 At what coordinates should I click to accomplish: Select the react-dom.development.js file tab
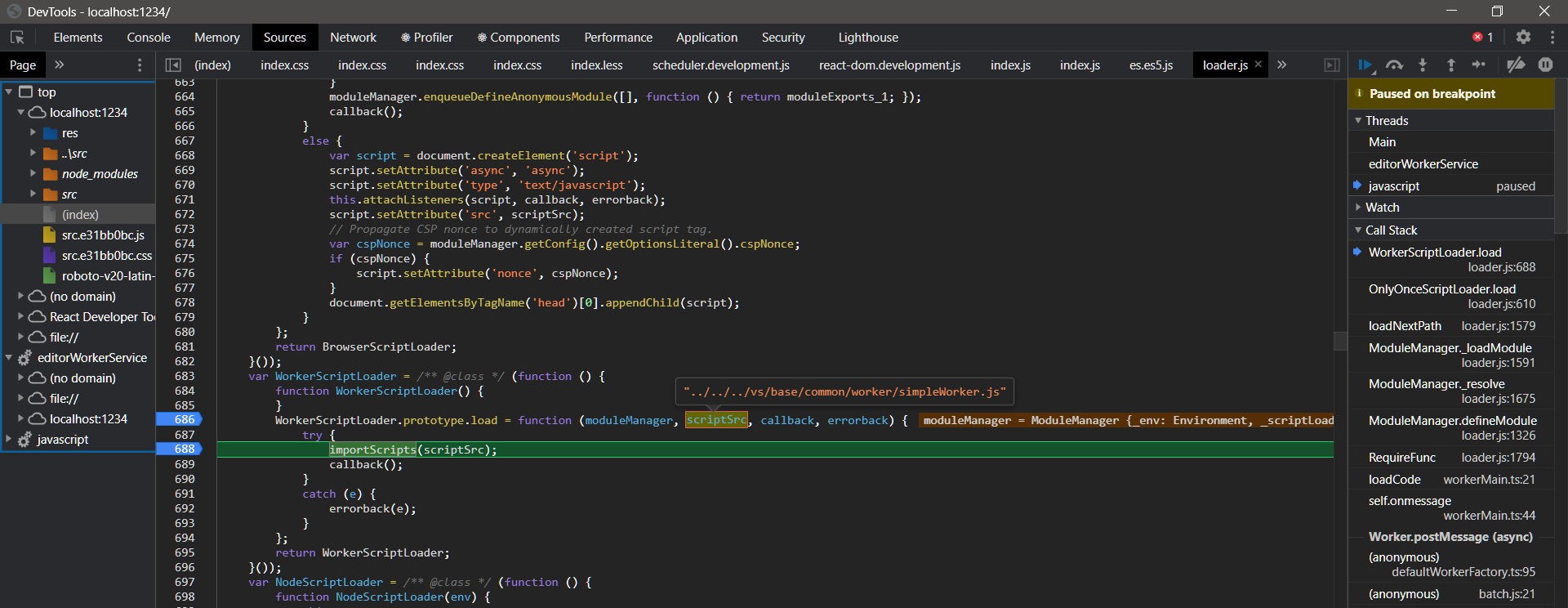pos(889,65)
